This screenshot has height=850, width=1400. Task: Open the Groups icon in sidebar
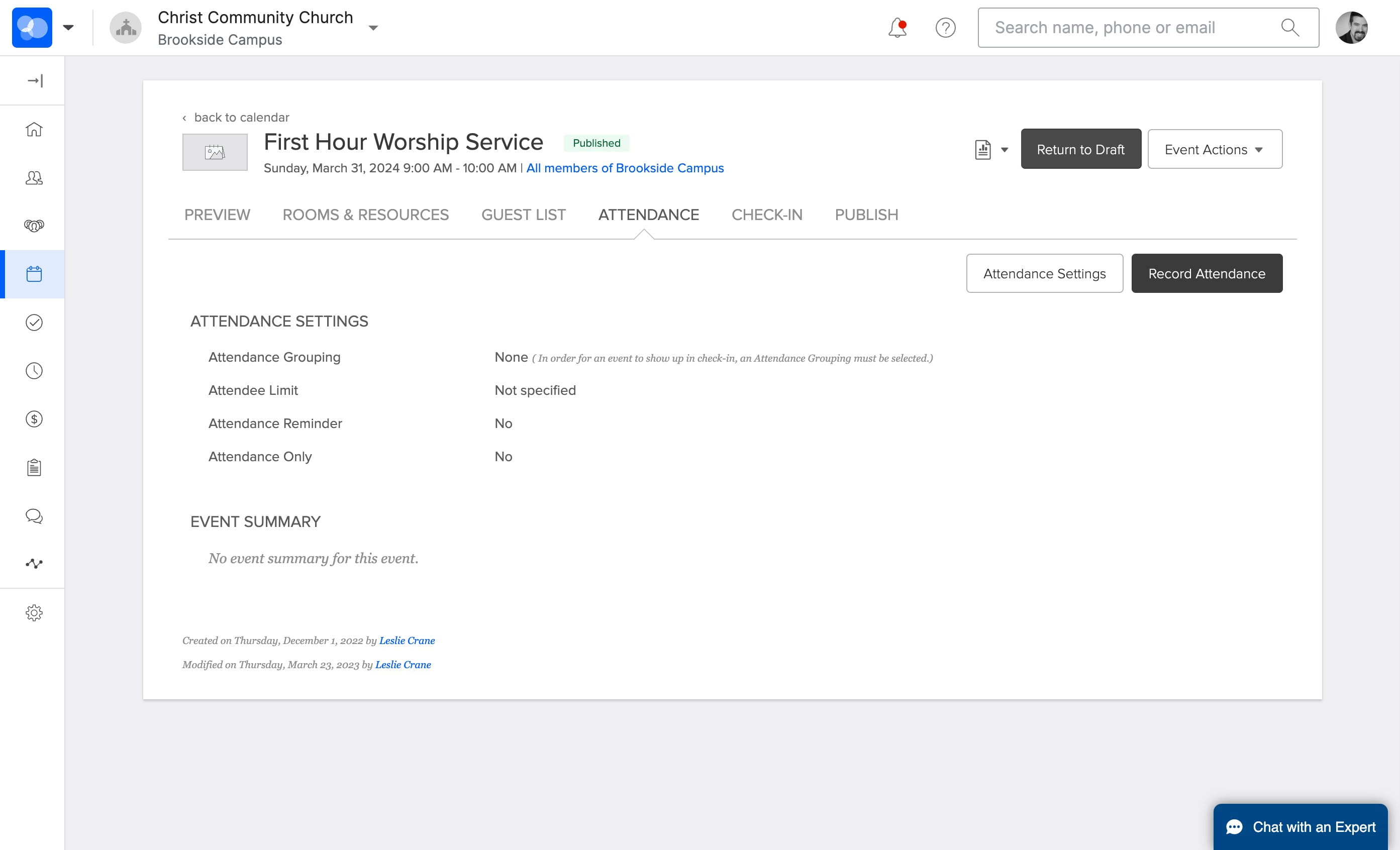(34, 226)
